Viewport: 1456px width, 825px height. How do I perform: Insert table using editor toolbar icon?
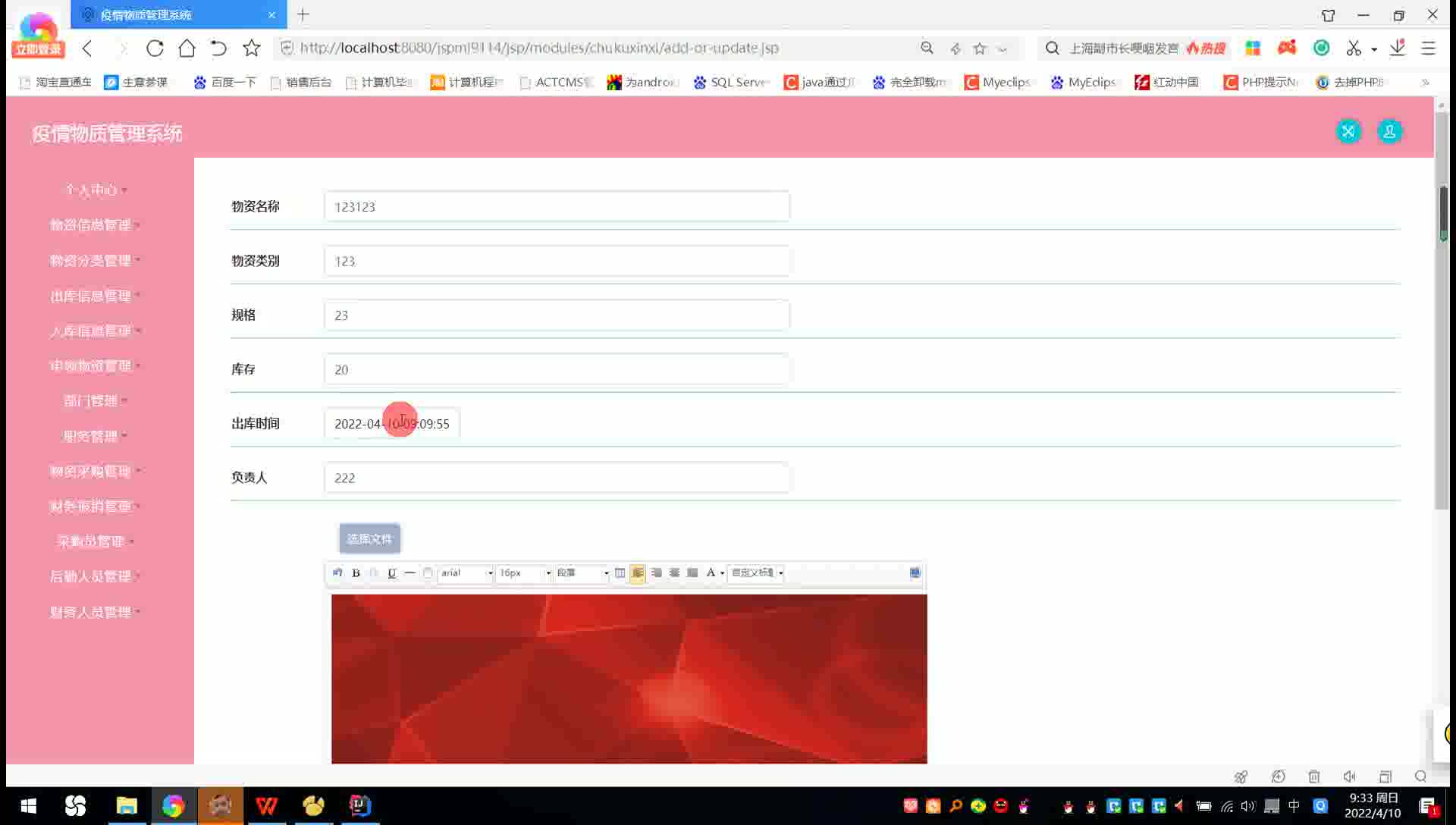[620, 573]
